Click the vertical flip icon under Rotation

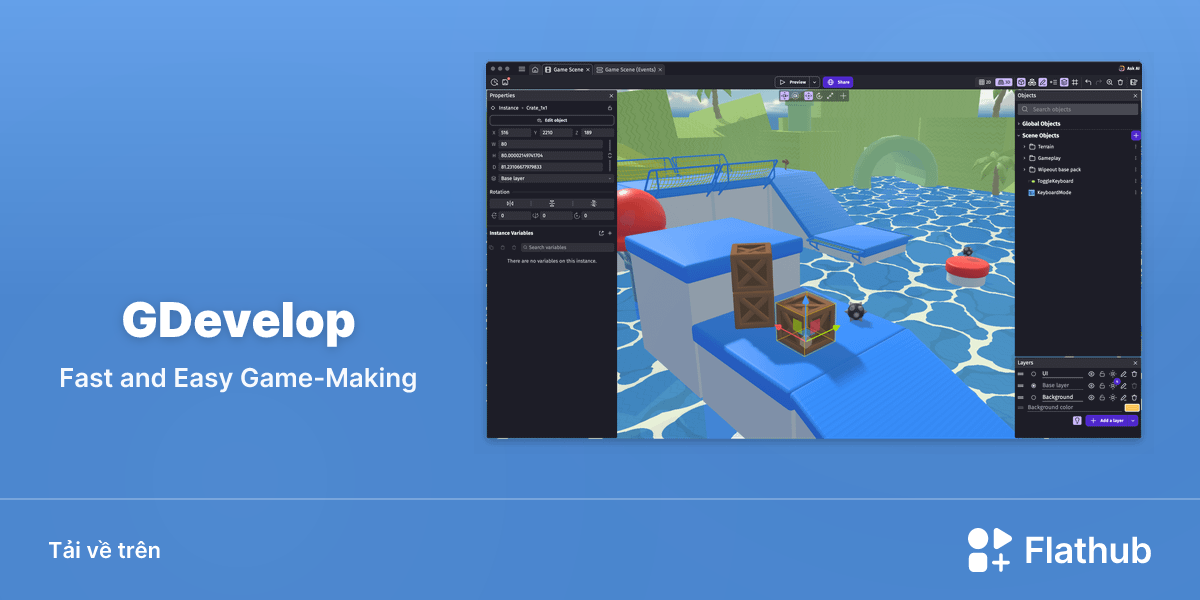tap(552, 203)
